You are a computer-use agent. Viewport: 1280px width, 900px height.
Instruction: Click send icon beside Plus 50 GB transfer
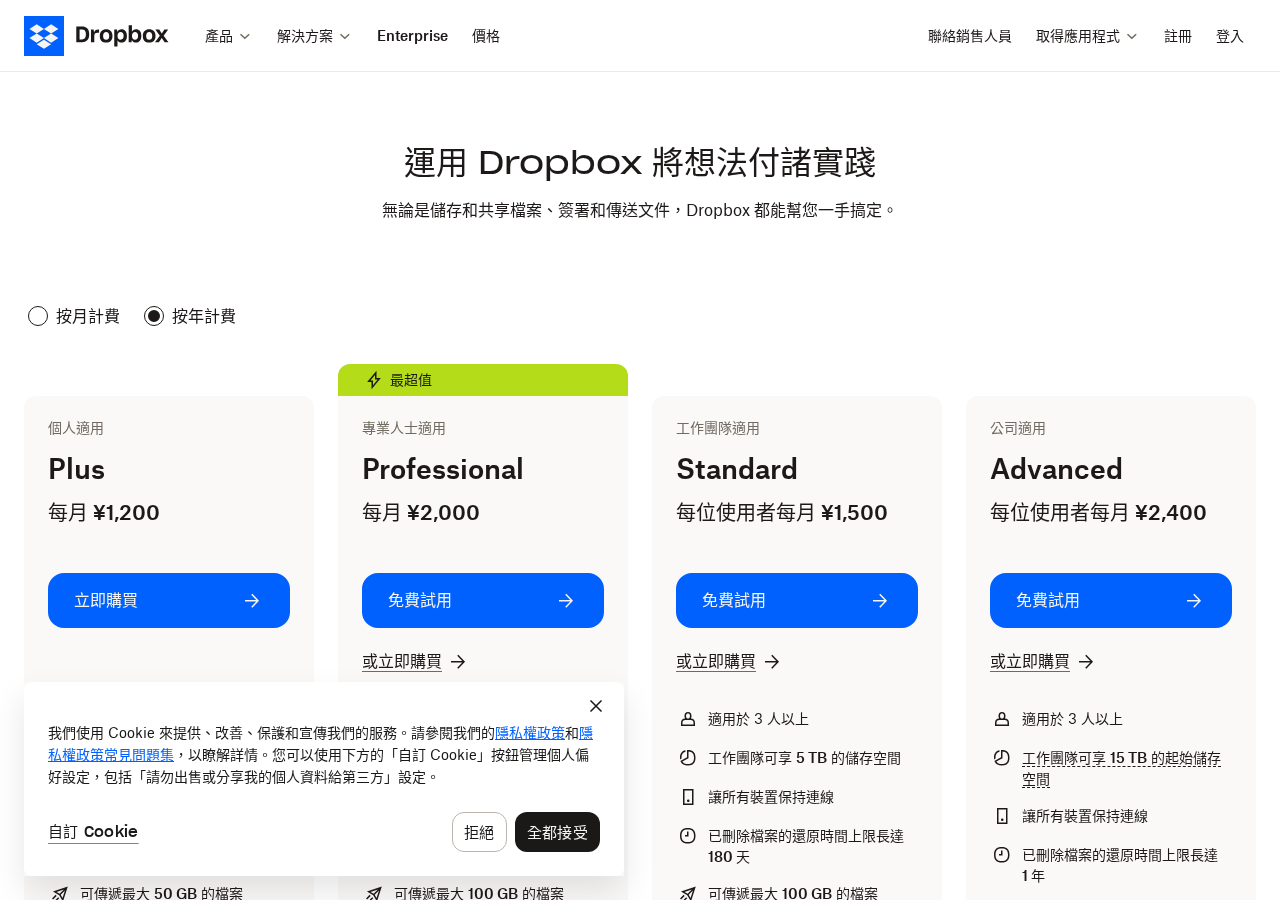[60, 893]
